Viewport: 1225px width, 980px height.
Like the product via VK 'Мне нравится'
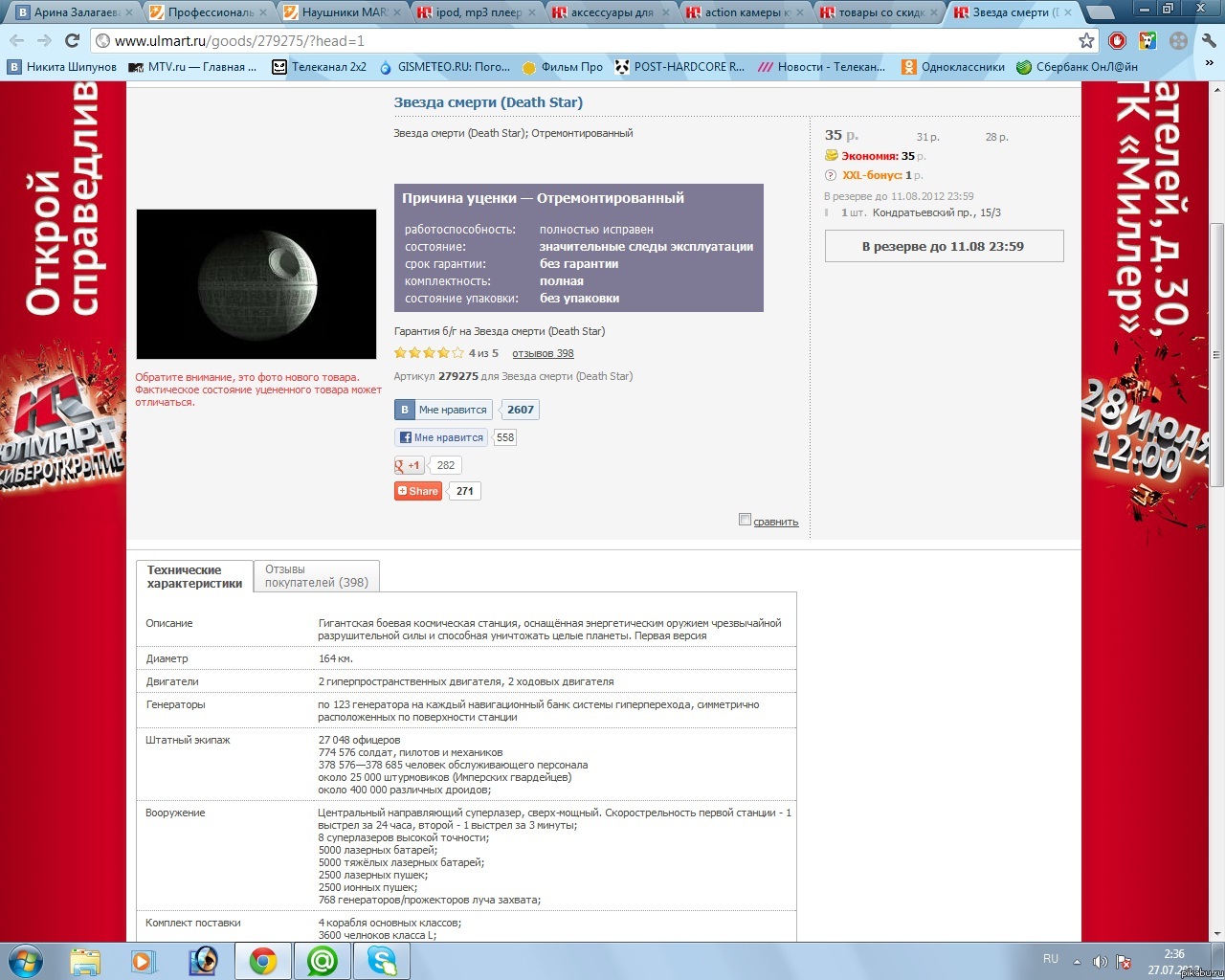tap(443, 410)
